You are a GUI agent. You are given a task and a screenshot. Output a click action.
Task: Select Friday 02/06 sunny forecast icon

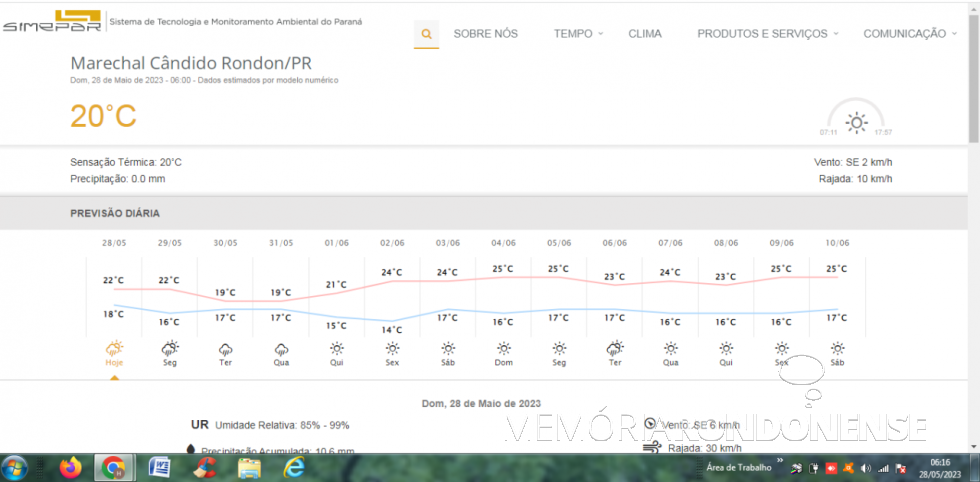(392, 349)
